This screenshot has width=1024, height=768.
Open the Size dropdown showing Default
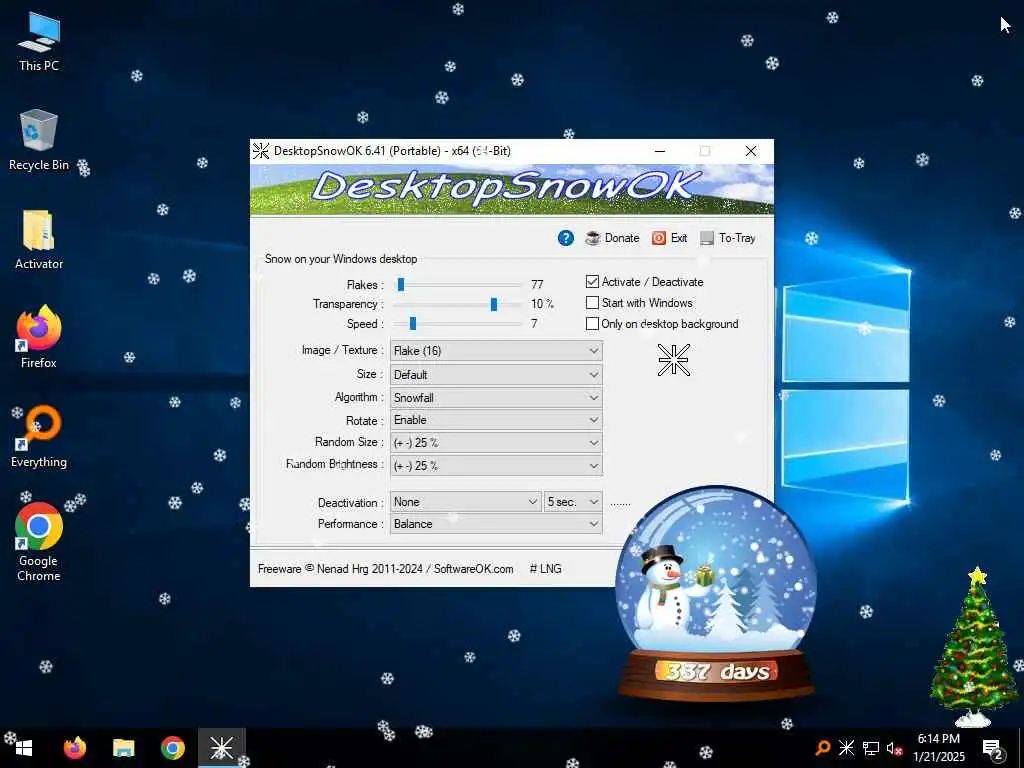496,375
